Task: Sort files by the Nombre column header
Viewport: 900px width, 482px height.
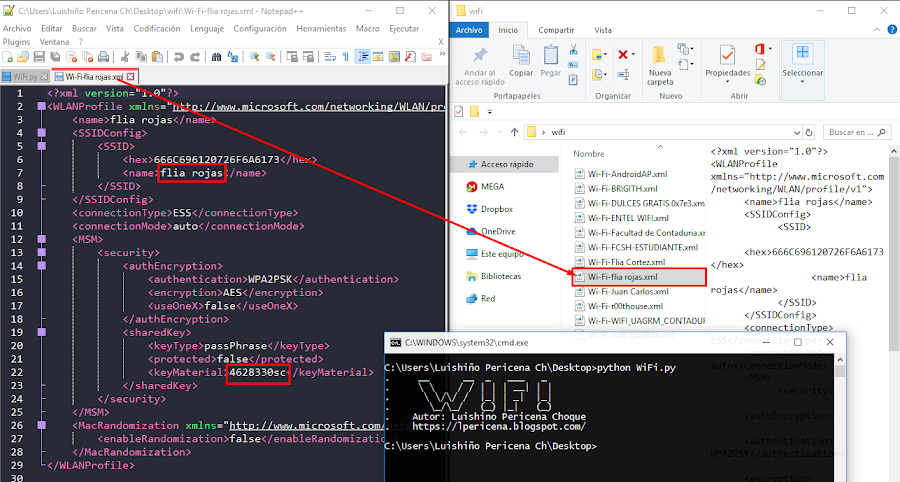Action: [588, 154]
